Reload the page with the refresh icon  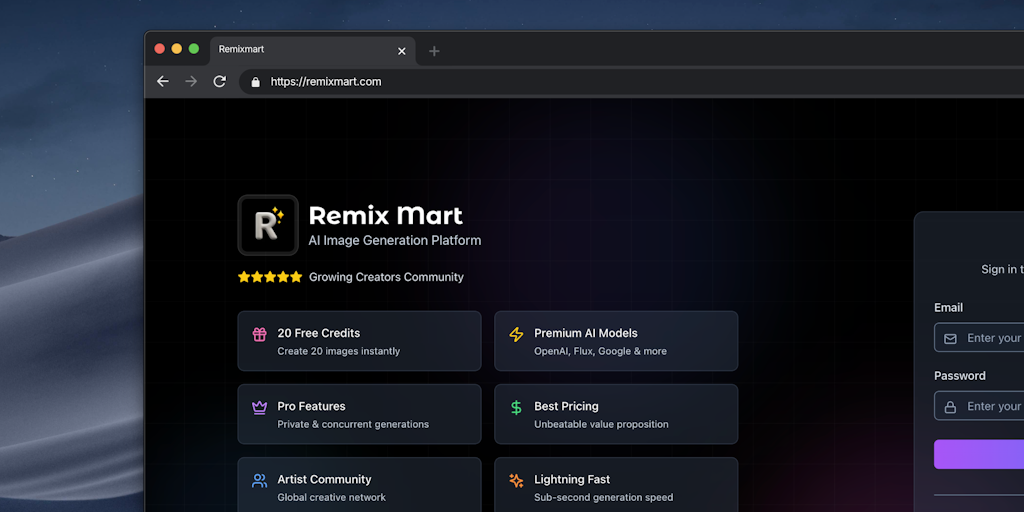pos(220,82)
